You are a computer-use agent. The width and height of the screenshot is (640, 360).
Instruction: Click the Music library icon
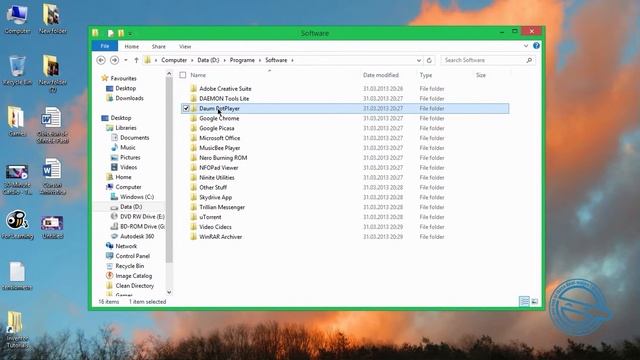point(114,147)
